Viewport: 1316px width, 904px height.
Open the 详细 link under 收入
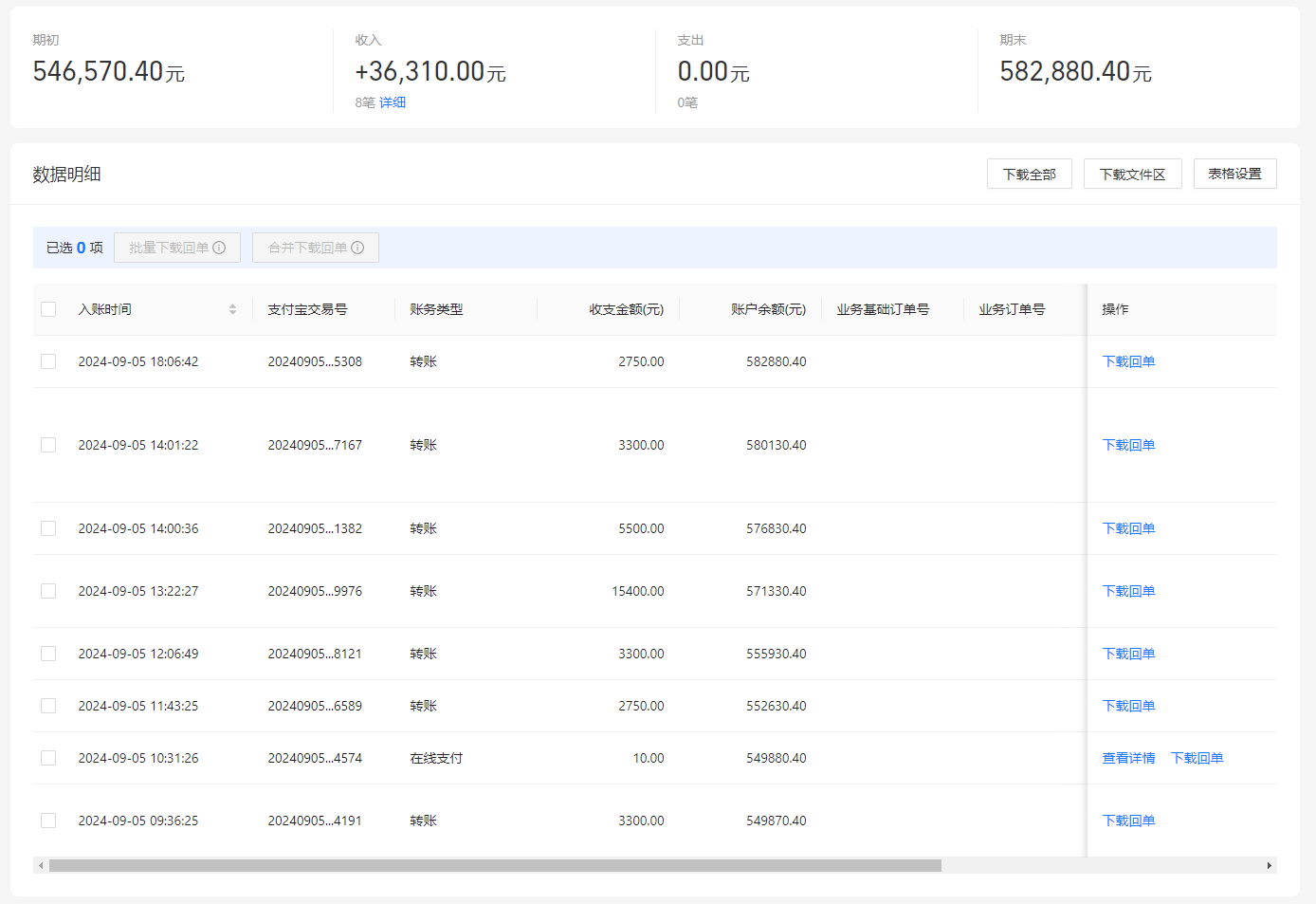tap(393, 102)
